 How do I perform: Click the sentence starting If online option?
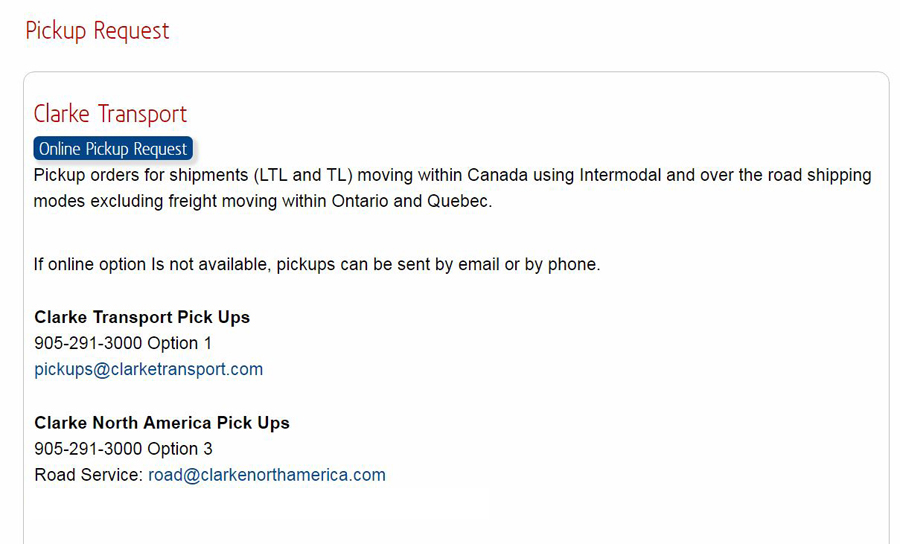pyautogui.click(x=317, y=265)
